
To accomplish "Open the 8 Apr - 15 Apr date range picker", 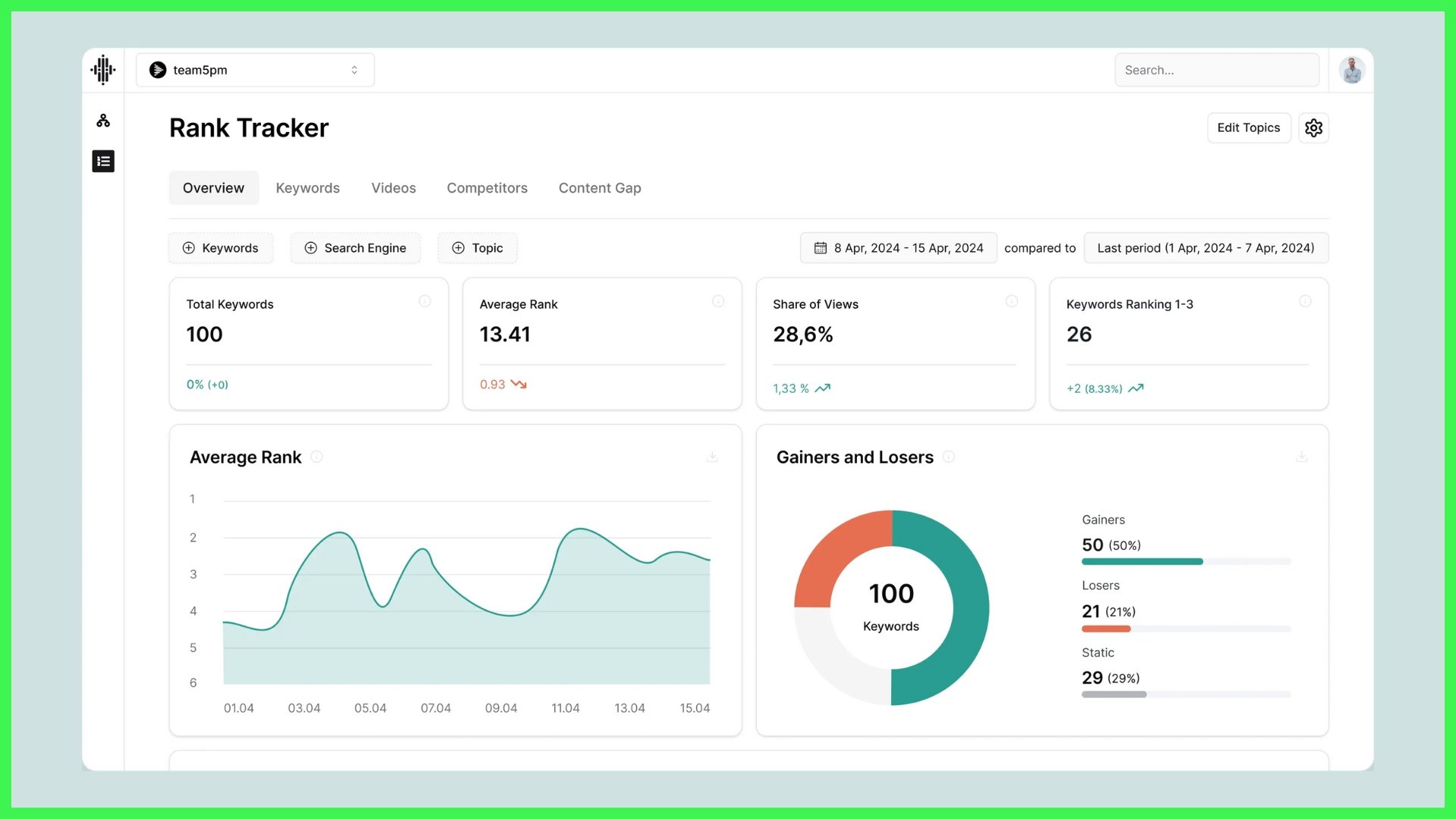I will pos(899,248).
